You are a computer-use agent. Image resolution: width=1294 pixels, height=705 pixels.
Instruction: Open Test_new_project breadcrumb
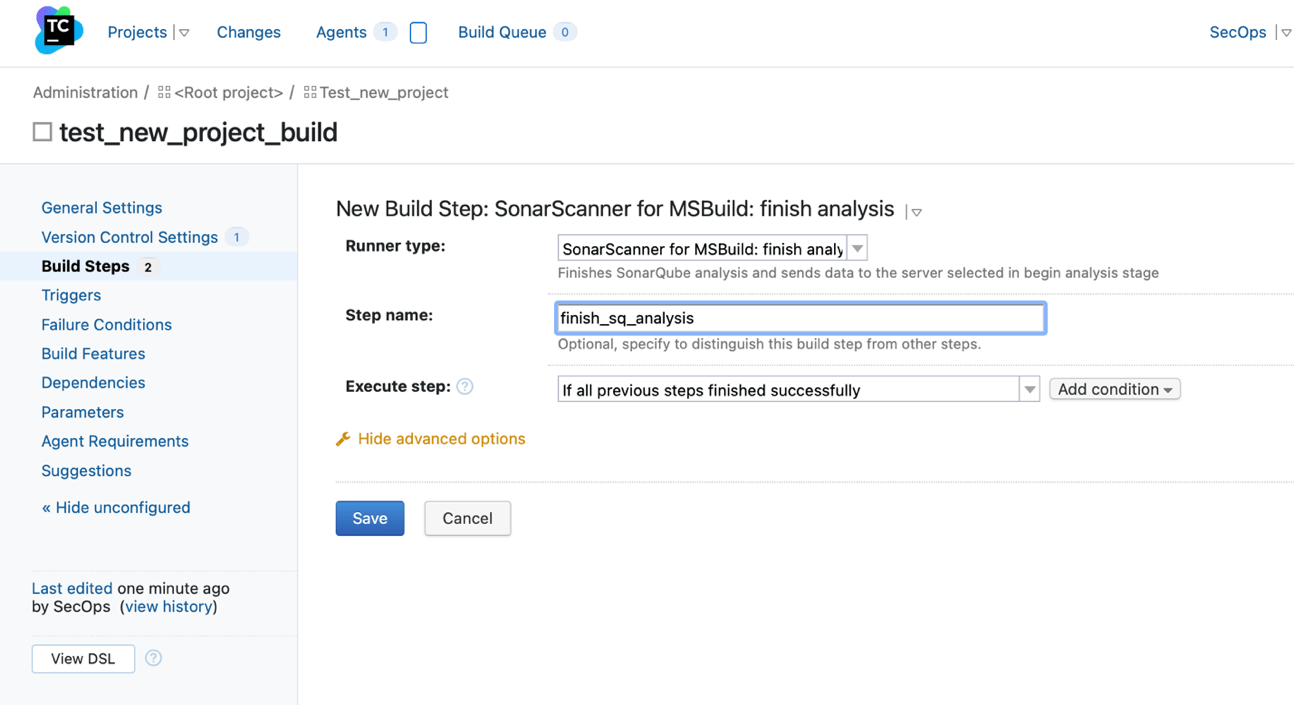tap(383, 92)
